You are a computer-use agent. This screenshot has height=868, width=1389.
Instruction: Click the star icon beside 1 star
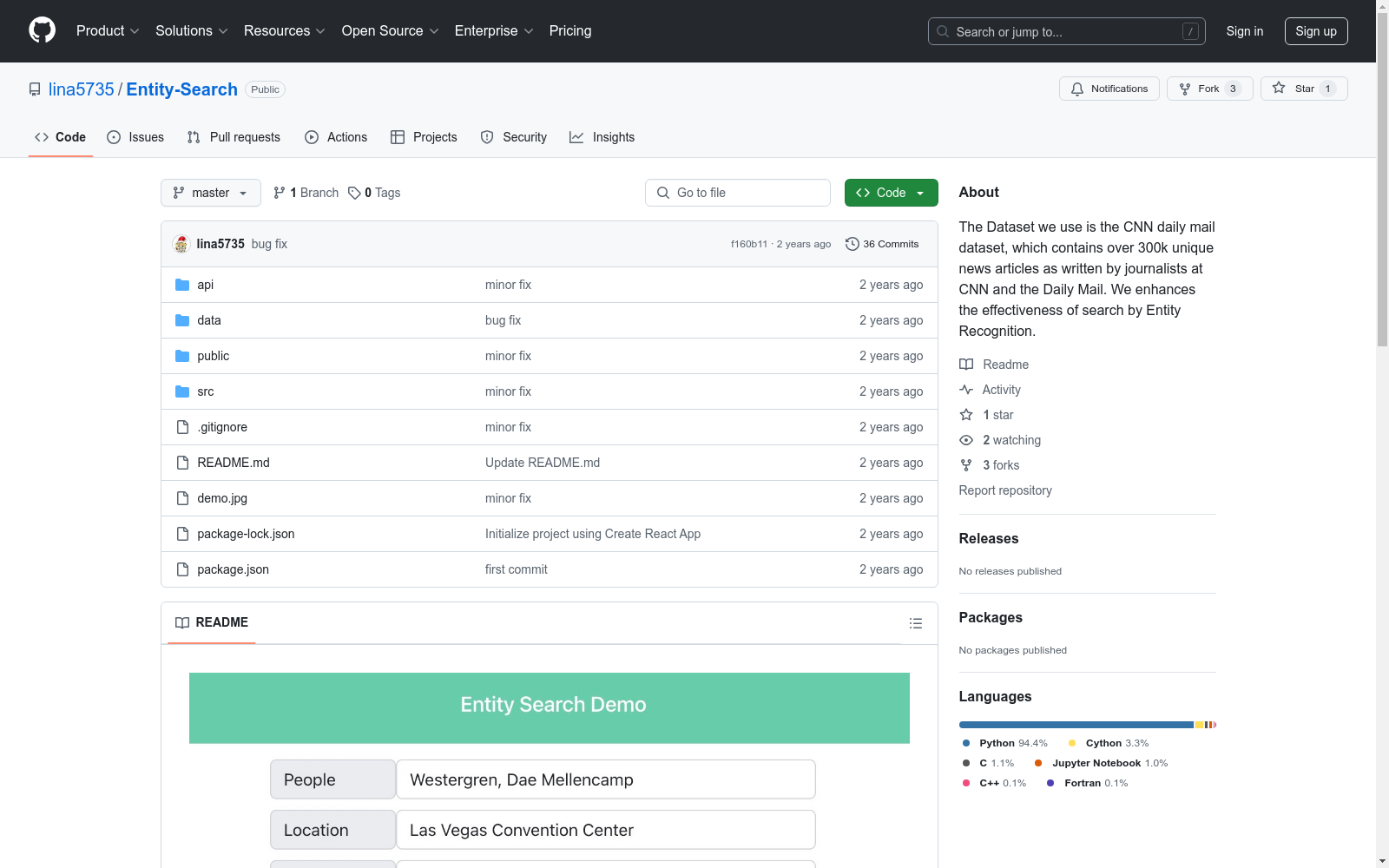[x=966, y=415]
